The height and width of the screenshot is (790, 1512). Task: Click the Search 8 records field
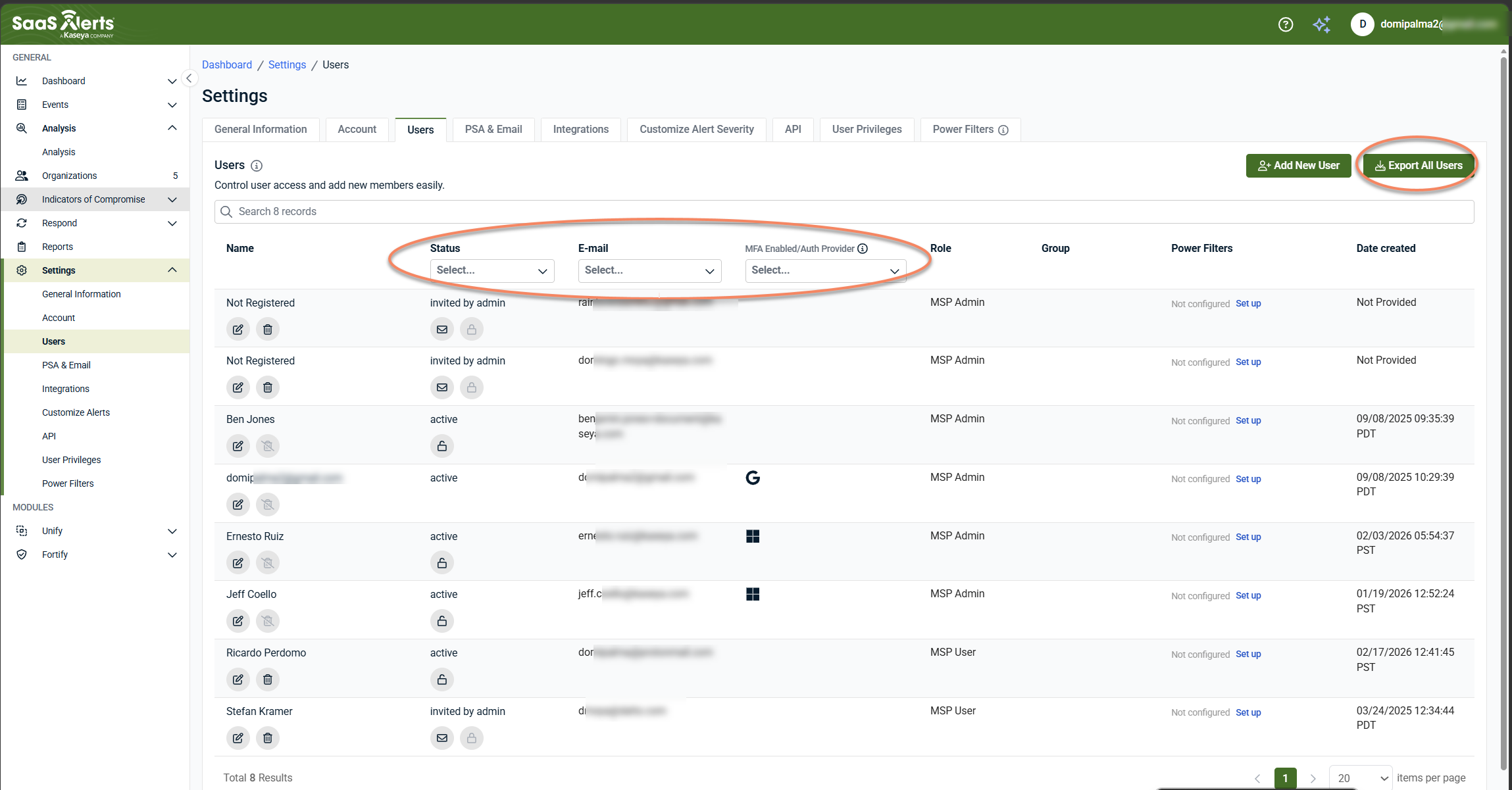[844, 212]
